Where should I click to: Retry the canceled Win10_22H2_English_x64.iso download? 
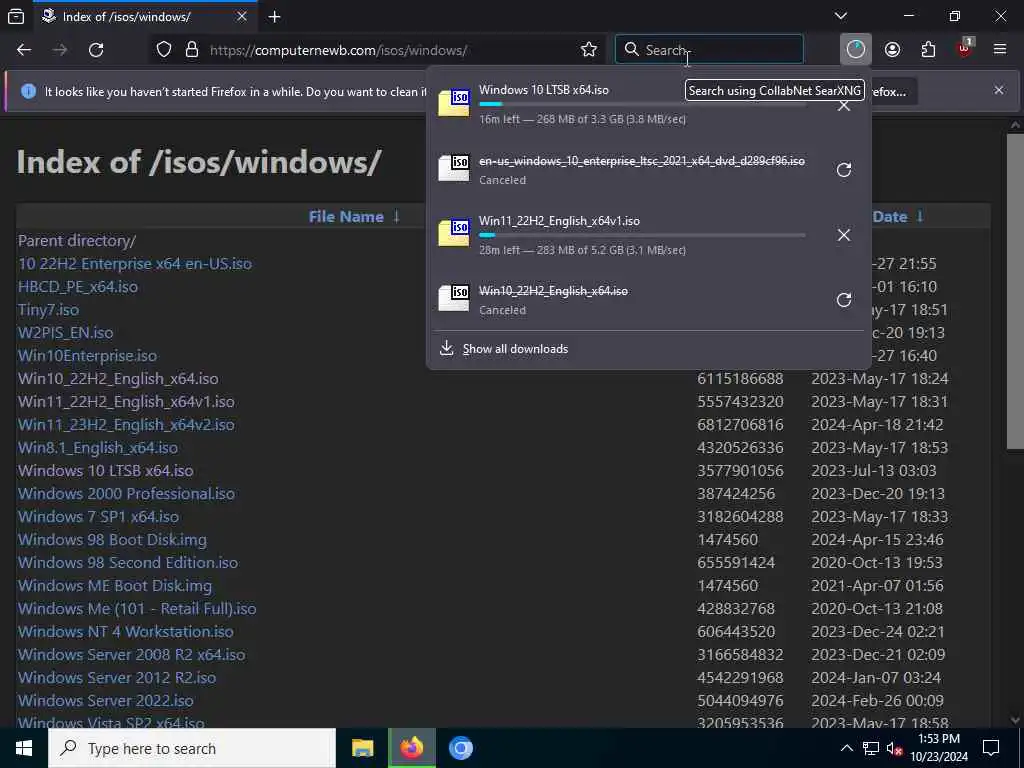coord(844,300)
